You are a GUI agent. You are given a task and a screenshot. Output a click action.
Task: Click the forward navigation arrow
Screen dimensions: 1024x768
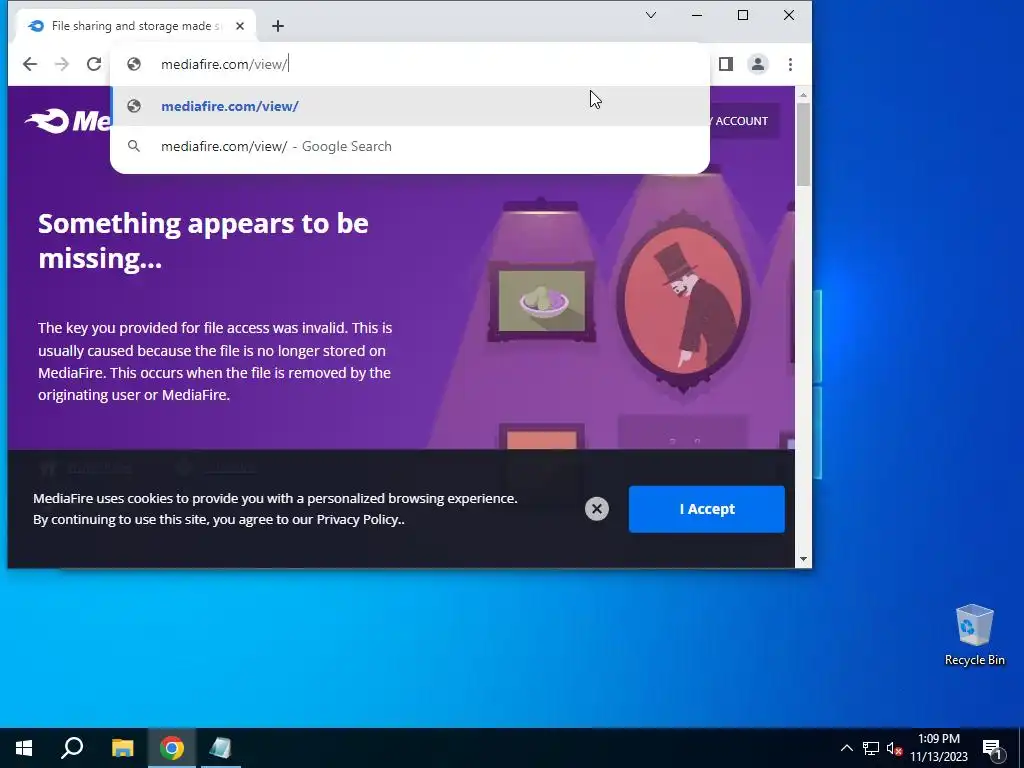pyautogui.click(x=62, y=64)
